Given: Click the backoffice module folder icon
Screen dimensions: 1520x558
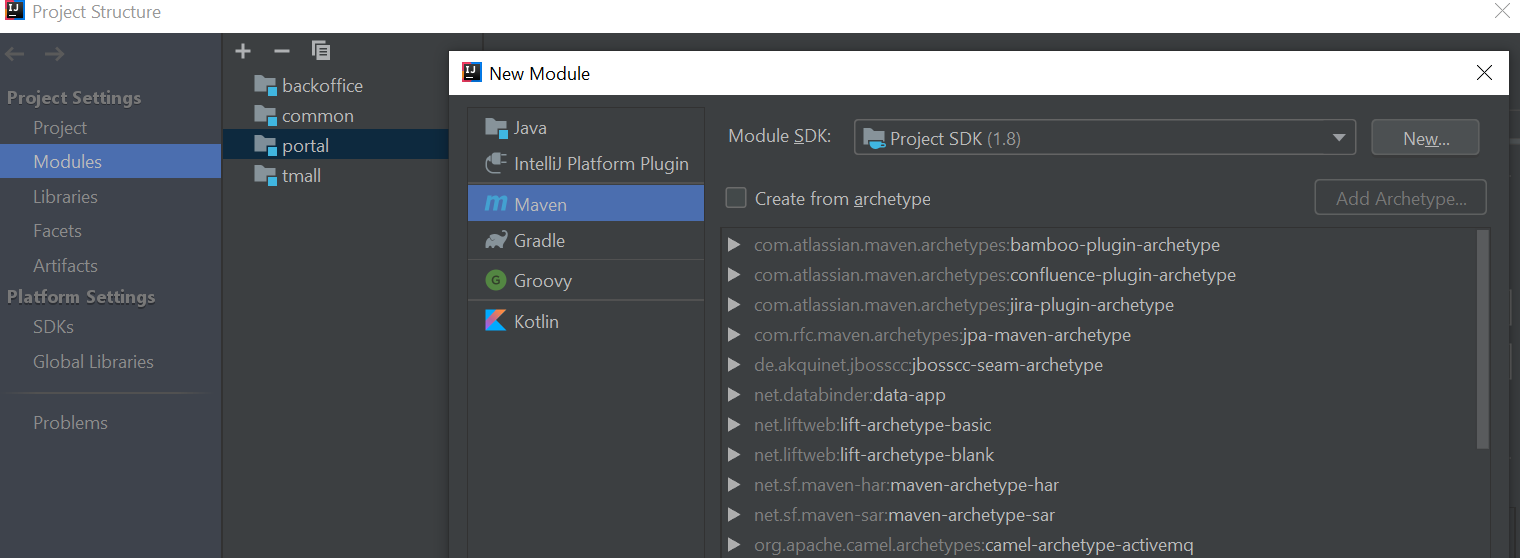Looking at the screenshot, I should click(x=265, y=86).
